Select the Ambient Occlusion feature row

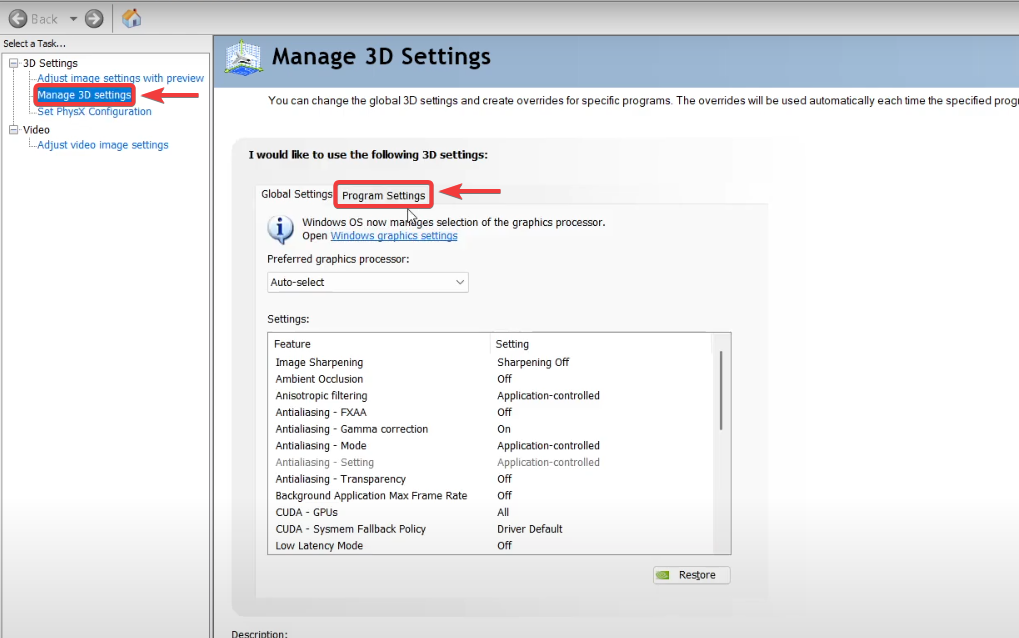point(491,379)
